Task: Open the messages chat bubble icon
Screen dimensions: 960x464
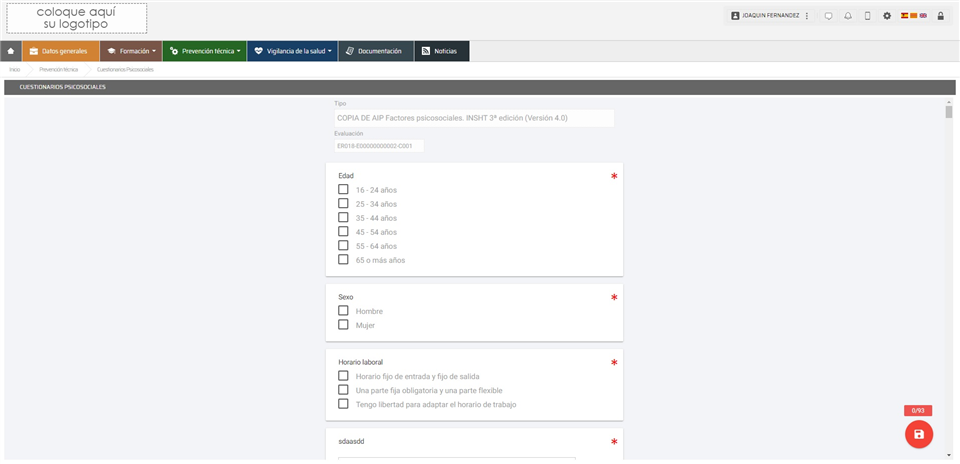Action: click(x=828, y=16)
